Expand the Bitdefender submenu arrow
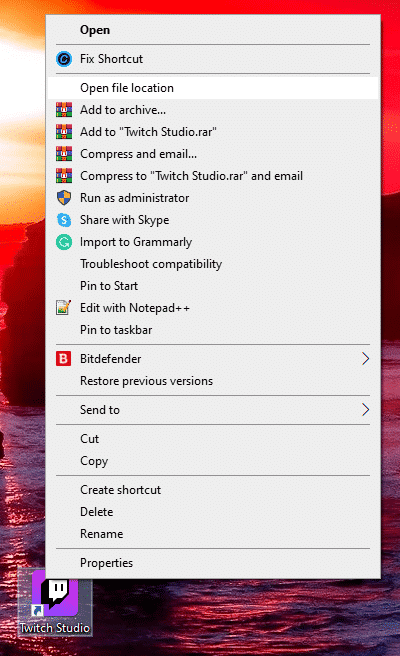 tap(365, 359)
